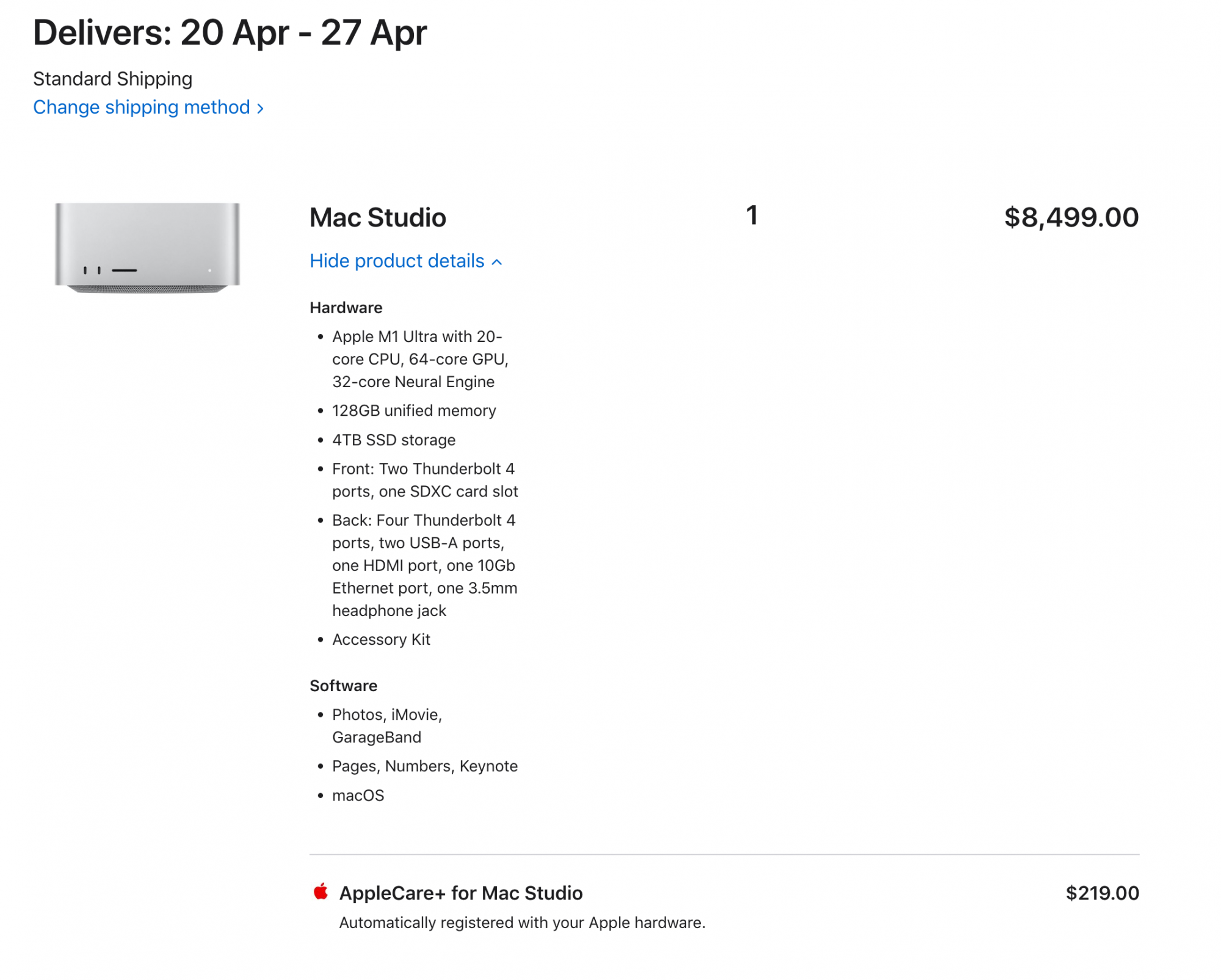Open the Change shipping method link
Image resolution: width=1221 pixels, height=980 pixels.
click(148, 107)
